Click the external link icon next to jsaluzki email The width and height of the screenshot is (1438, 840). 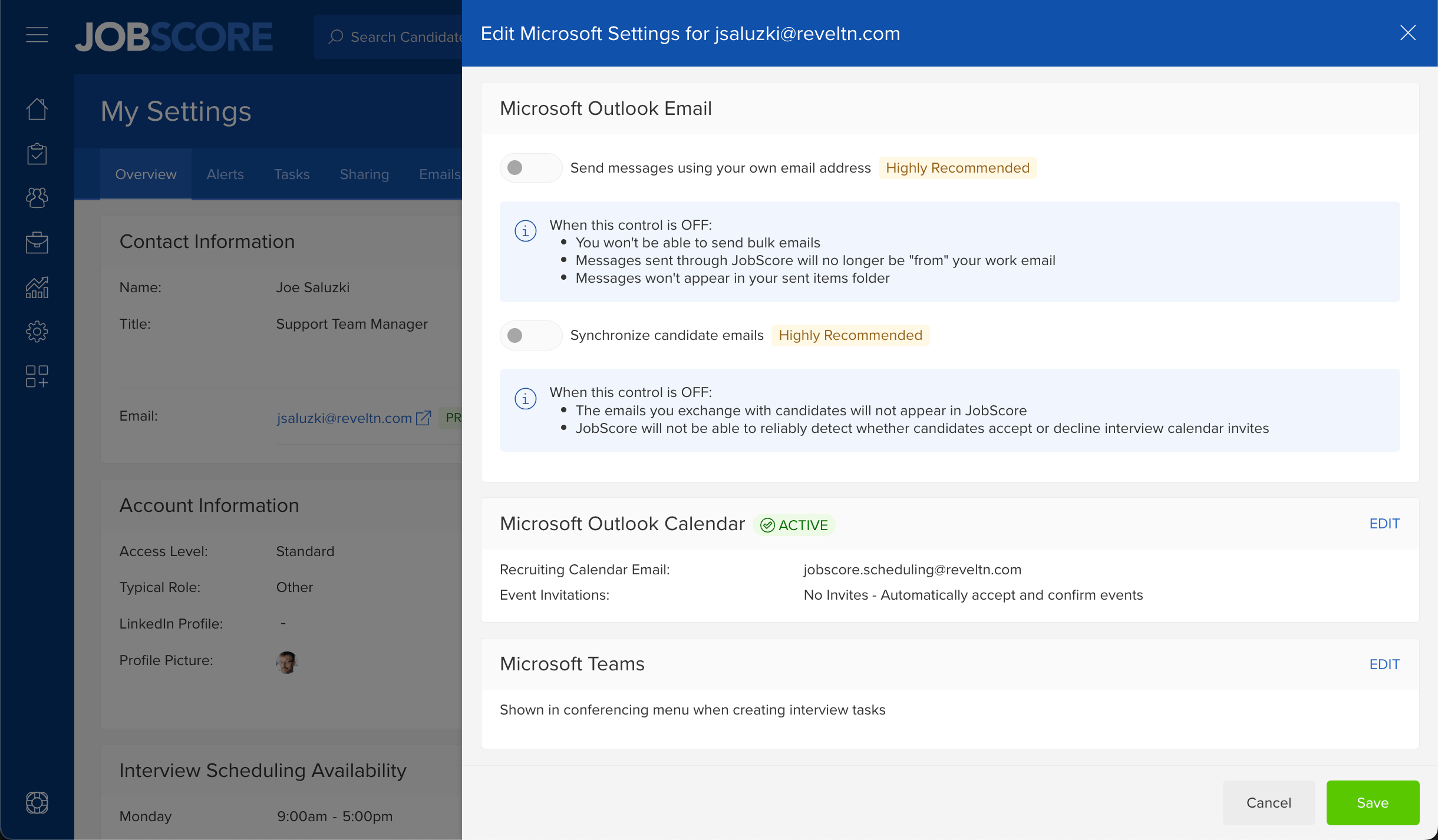click(x=424, y=418)
